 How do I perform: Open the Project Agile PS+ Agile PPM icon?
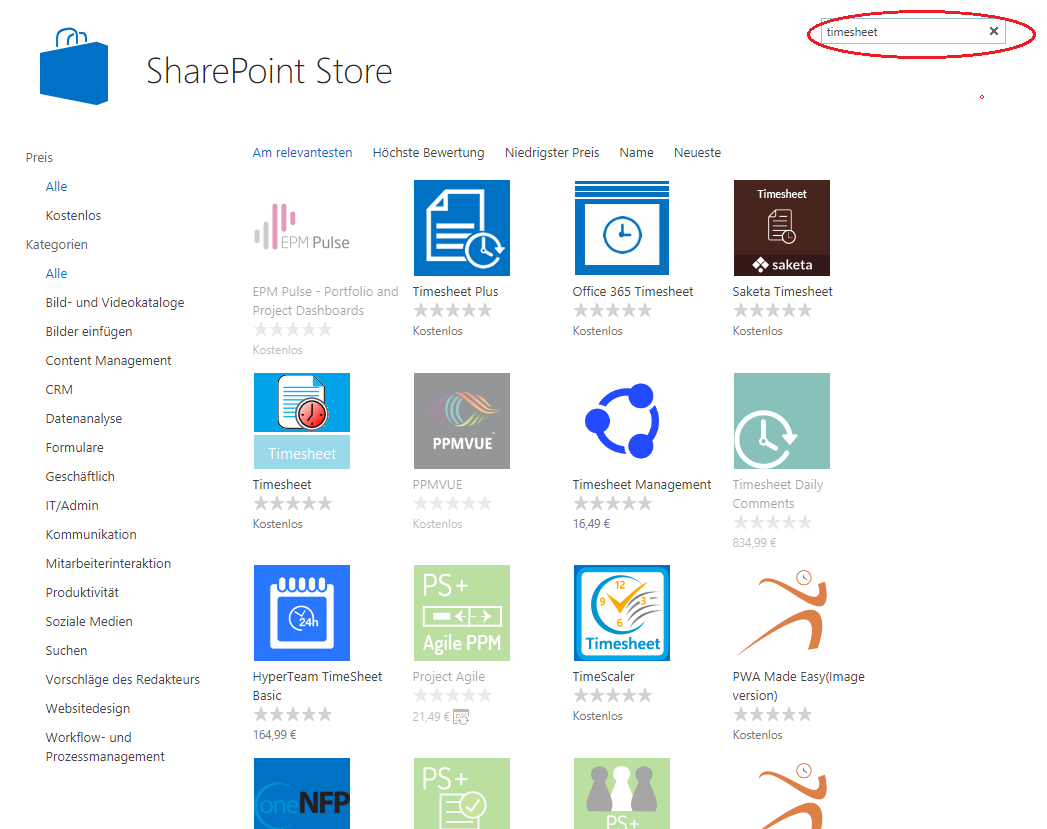point(462,613)
